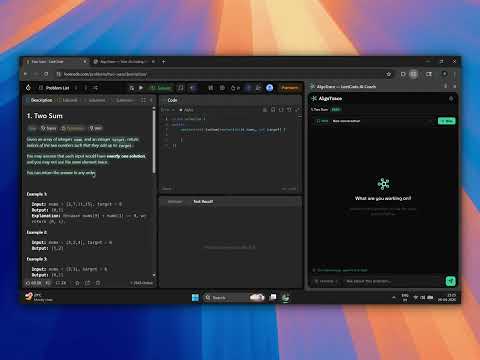Reload the page

[46, 74]
